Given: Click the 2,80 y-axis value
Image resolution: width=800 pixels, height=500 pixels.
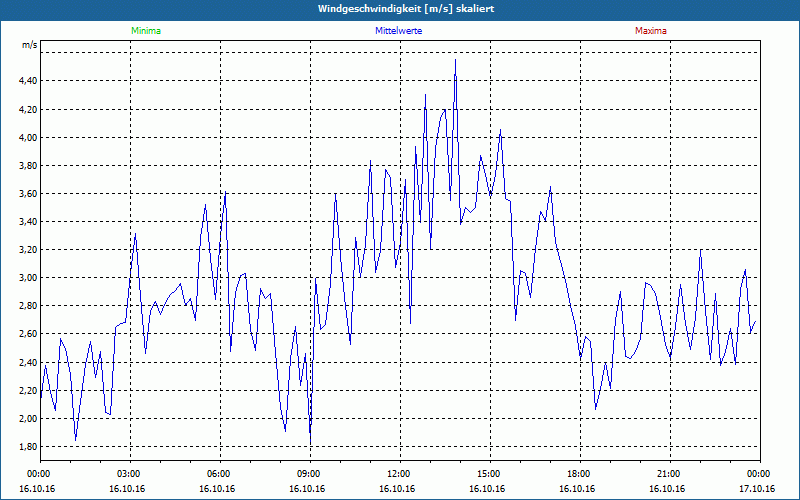Looking at the screenshot, I should click(29, 306).
